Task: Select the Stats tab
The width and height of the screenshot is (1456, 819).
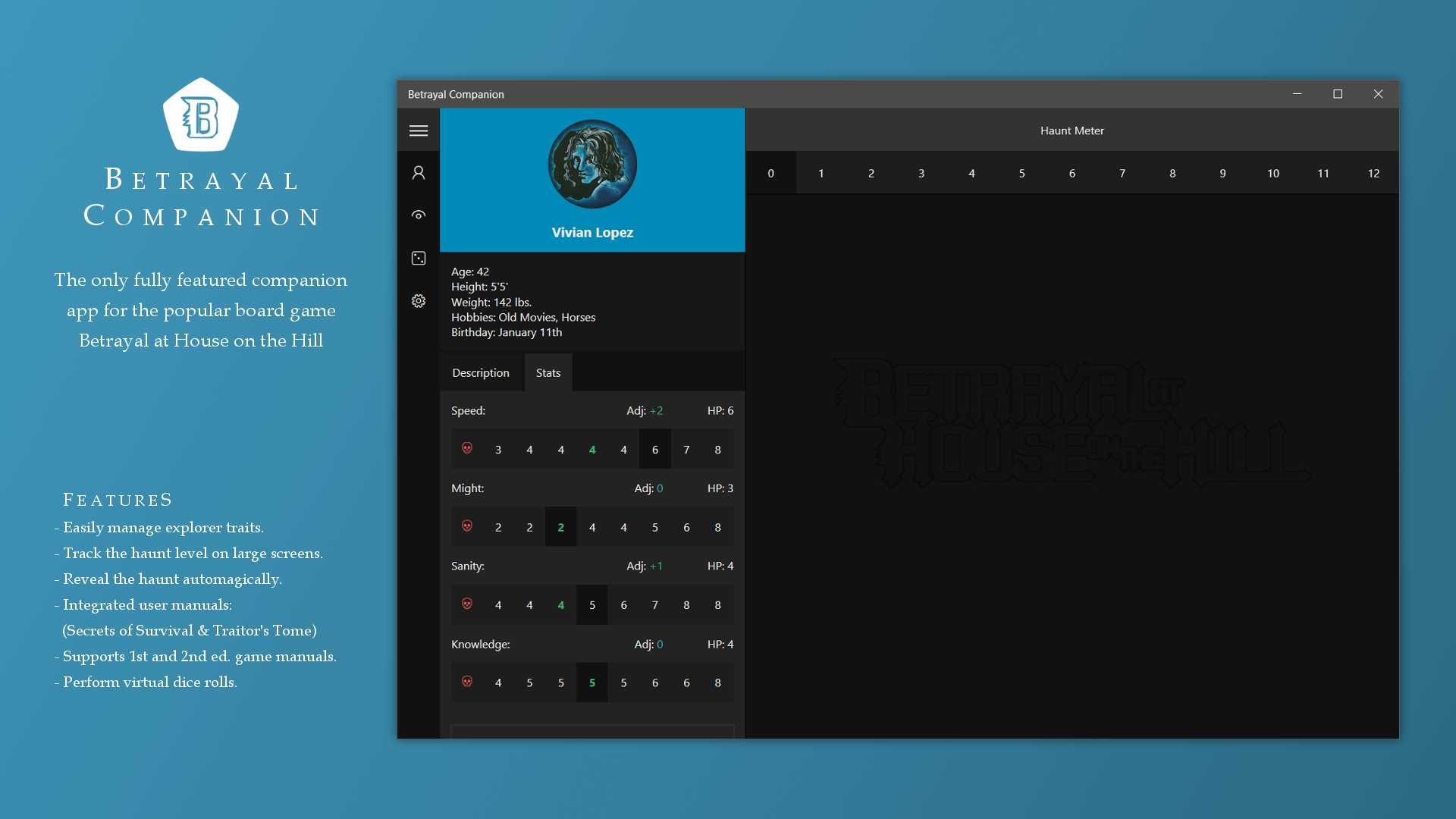Action: [548, 372]
